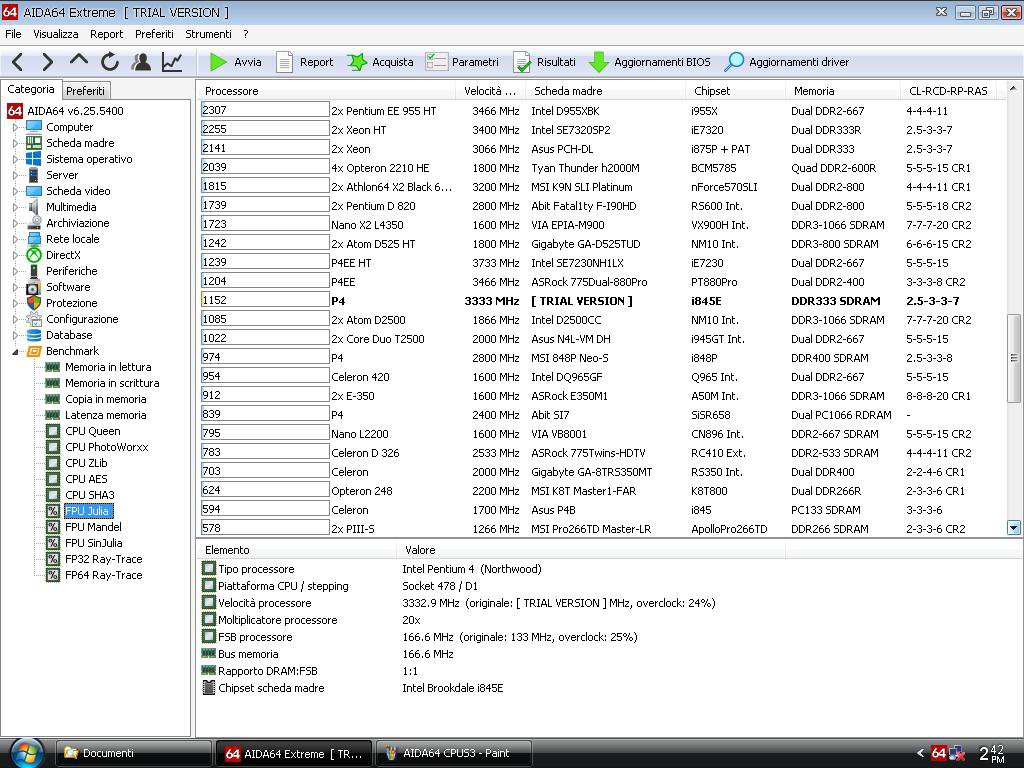Expand the Computer tree node
The image size is (1024, 768).
click(15, 127)
